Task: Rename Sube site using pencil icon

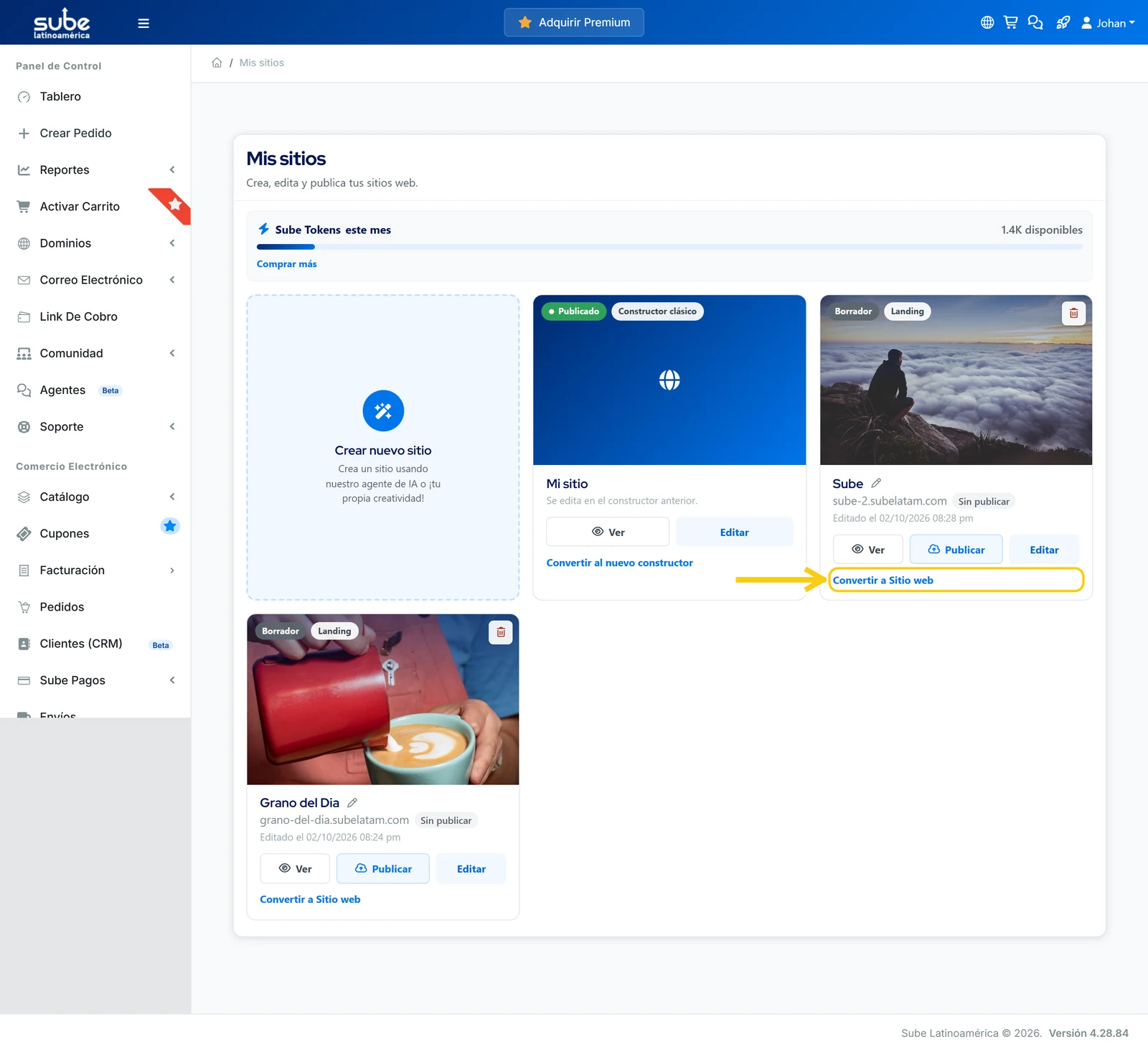Action: click(x=876, y=483)
